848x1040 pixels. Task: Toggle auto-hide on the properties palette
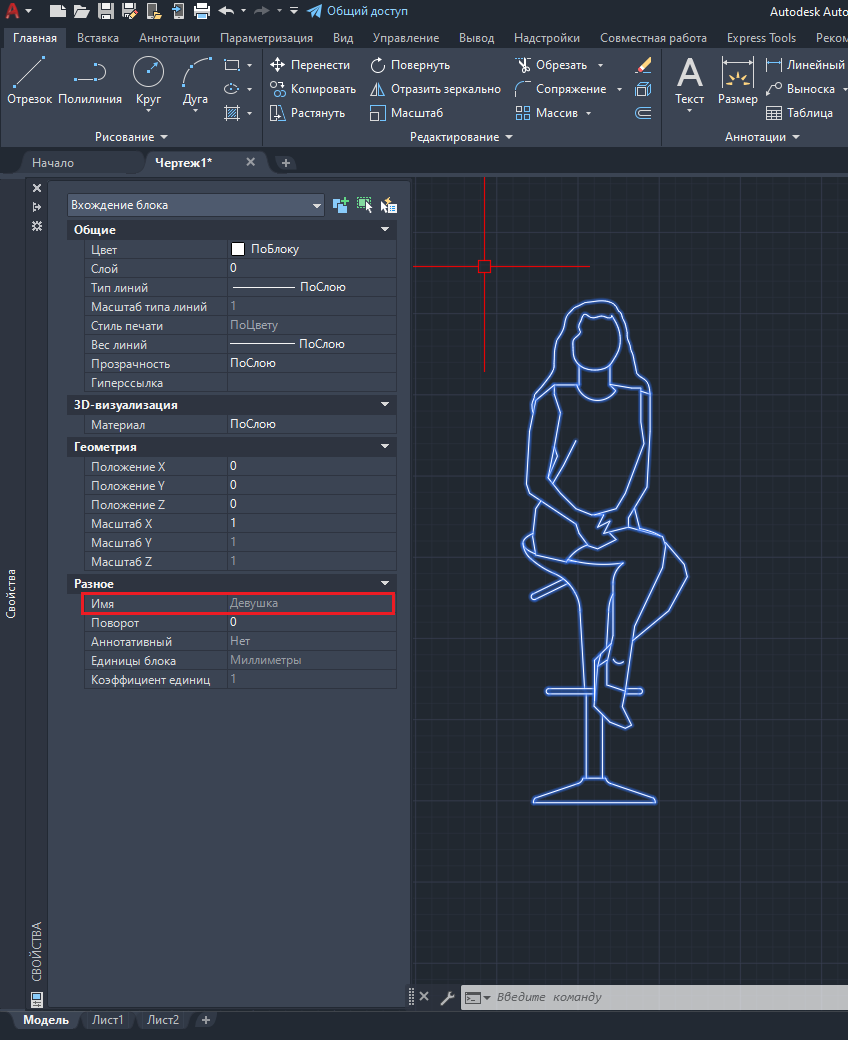point(37,207)
